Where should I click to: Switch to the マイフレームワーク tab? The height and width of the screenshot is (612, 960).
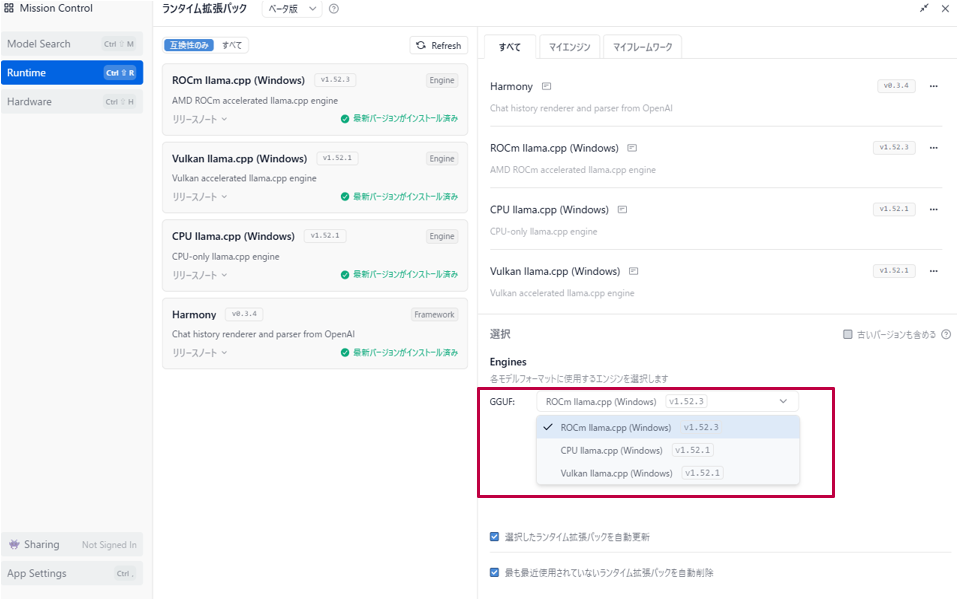(x=642, y=47)
